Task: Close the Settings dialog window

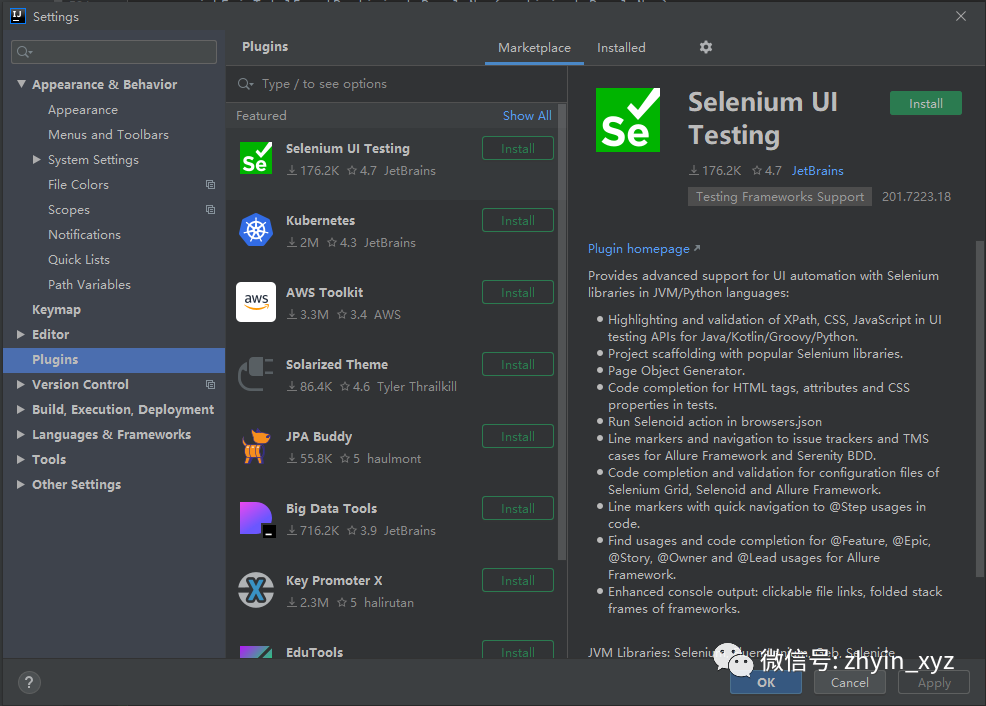Action: click(961, 16)
